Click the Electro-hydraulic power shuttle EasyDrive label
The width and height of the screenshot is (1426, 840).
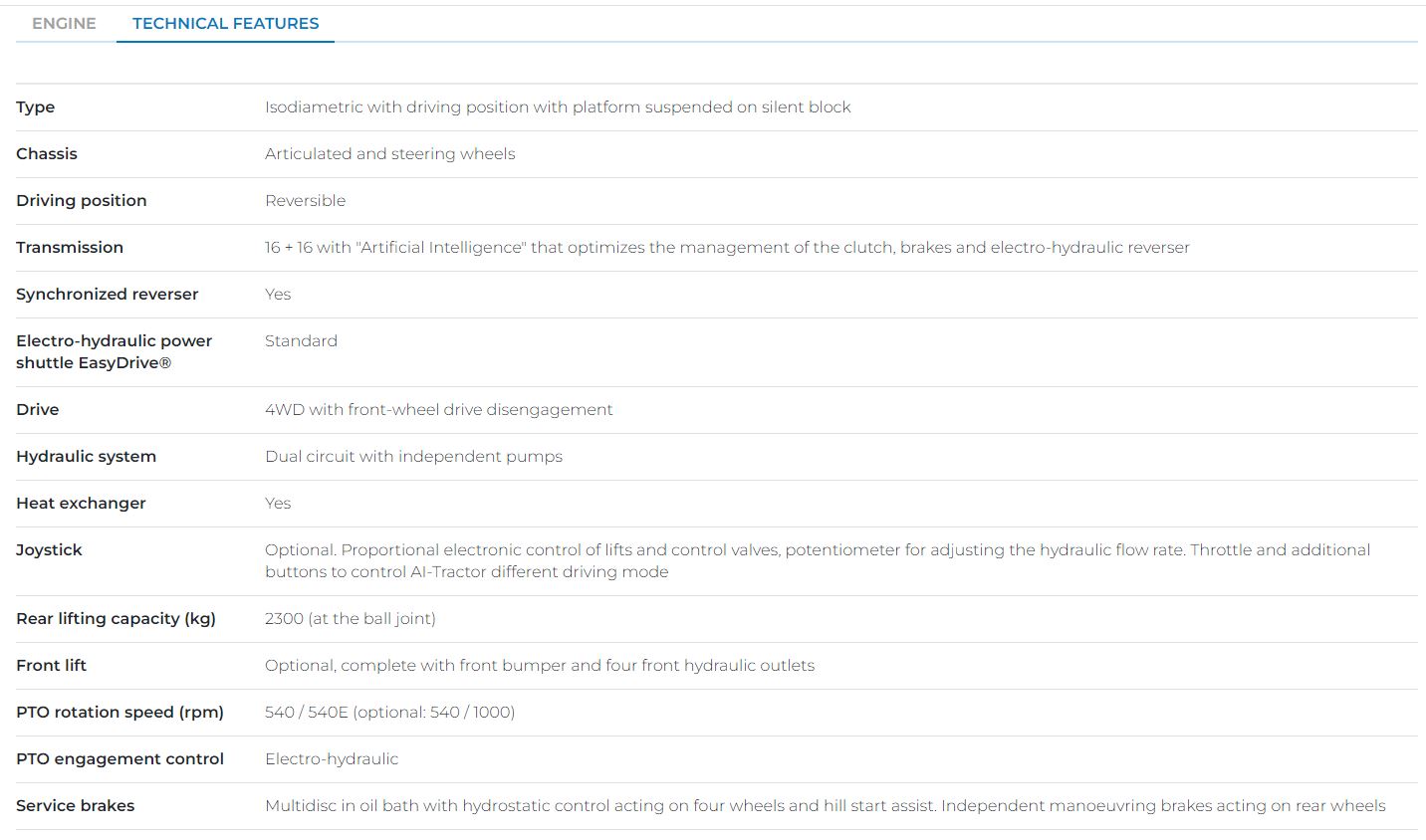click(114, 352)
